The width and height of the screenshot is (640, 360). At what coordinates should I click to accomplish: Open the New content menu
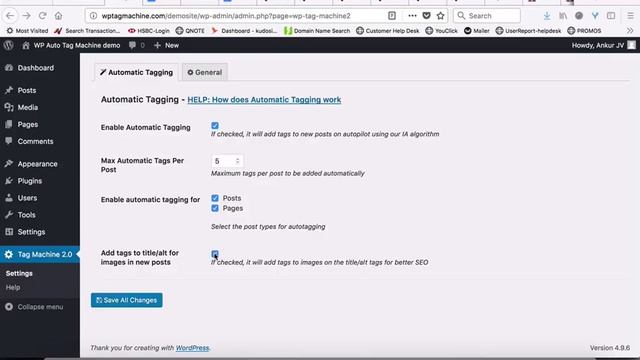pos(167,45)
